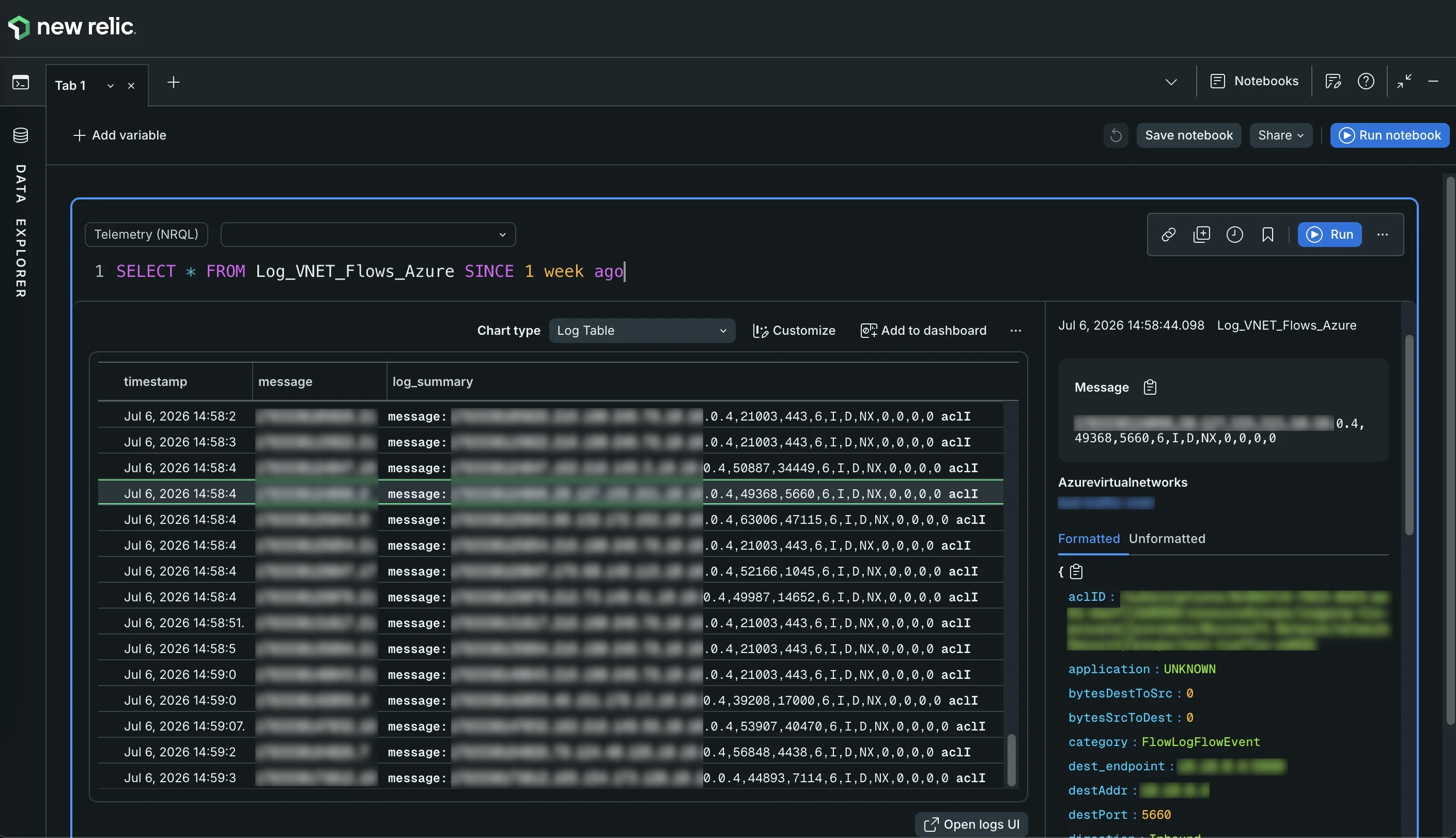Copy JSON with clipboard icon beside brace
The image size is (1456, 838).
tap(1076, 571)
